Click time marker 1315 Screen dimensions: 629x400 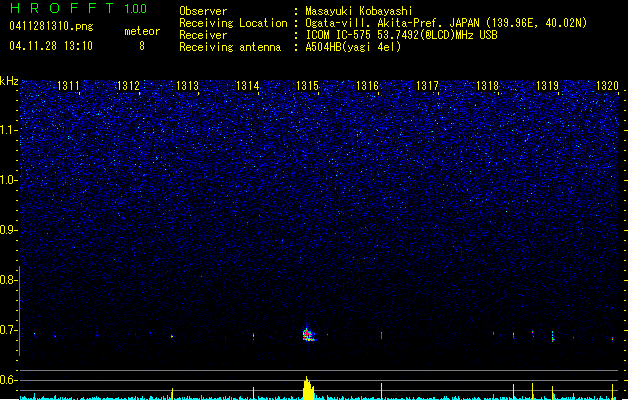coord(307,85)
